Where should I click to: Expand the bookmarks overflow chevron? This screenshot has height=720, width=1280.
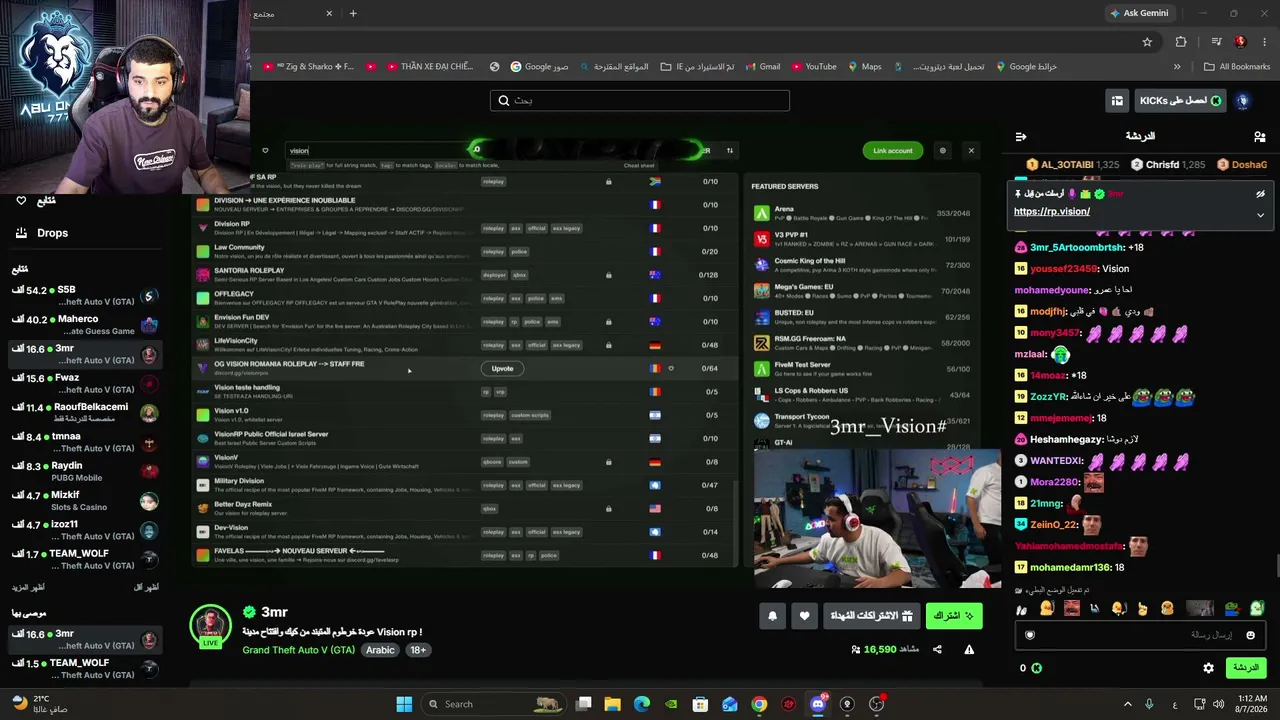[x=1177, y=67]
